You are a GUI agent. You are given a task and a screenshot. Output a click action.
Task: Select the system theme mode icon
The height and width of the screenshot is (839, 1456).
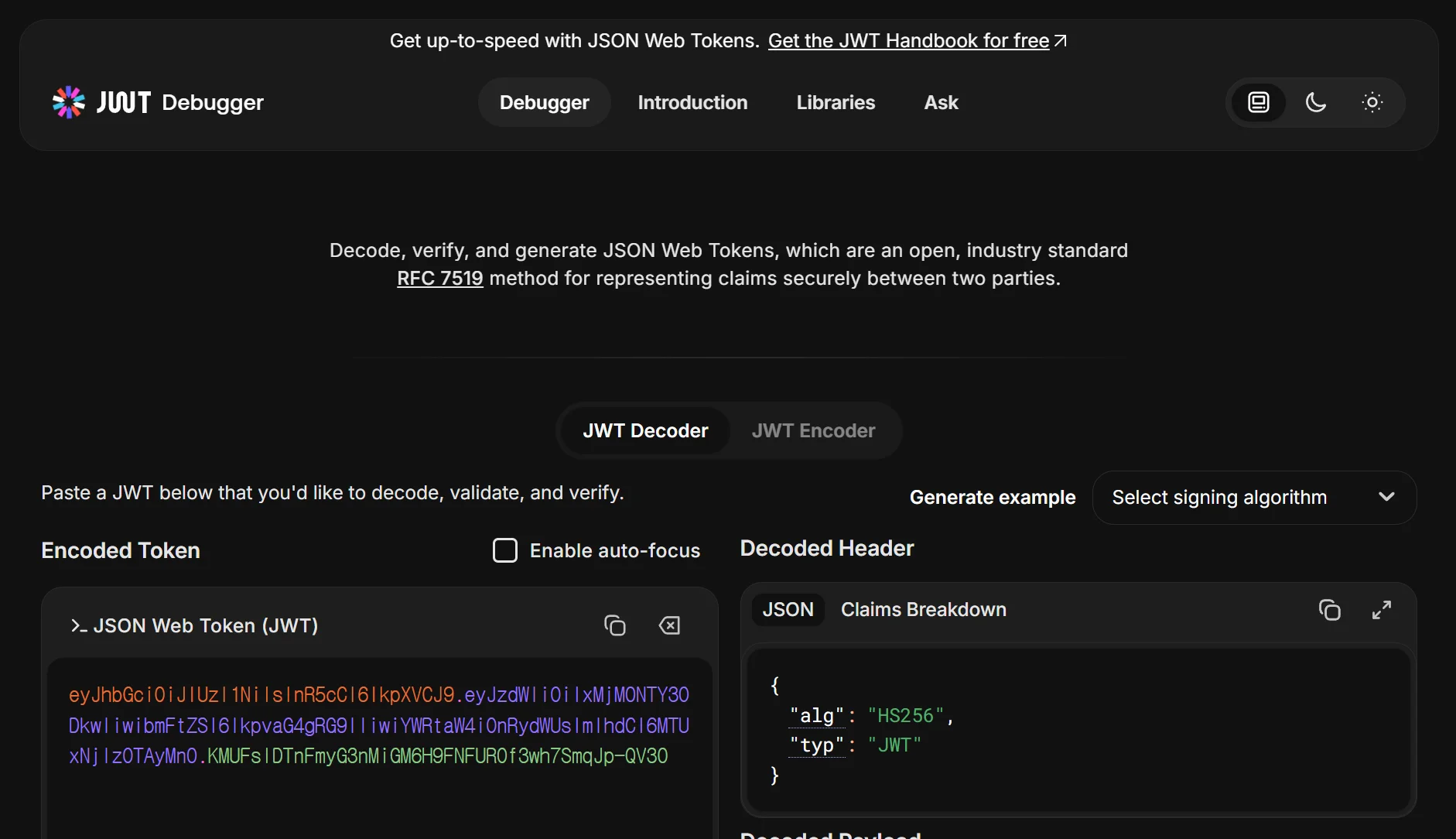click(x=1259, y=102)
